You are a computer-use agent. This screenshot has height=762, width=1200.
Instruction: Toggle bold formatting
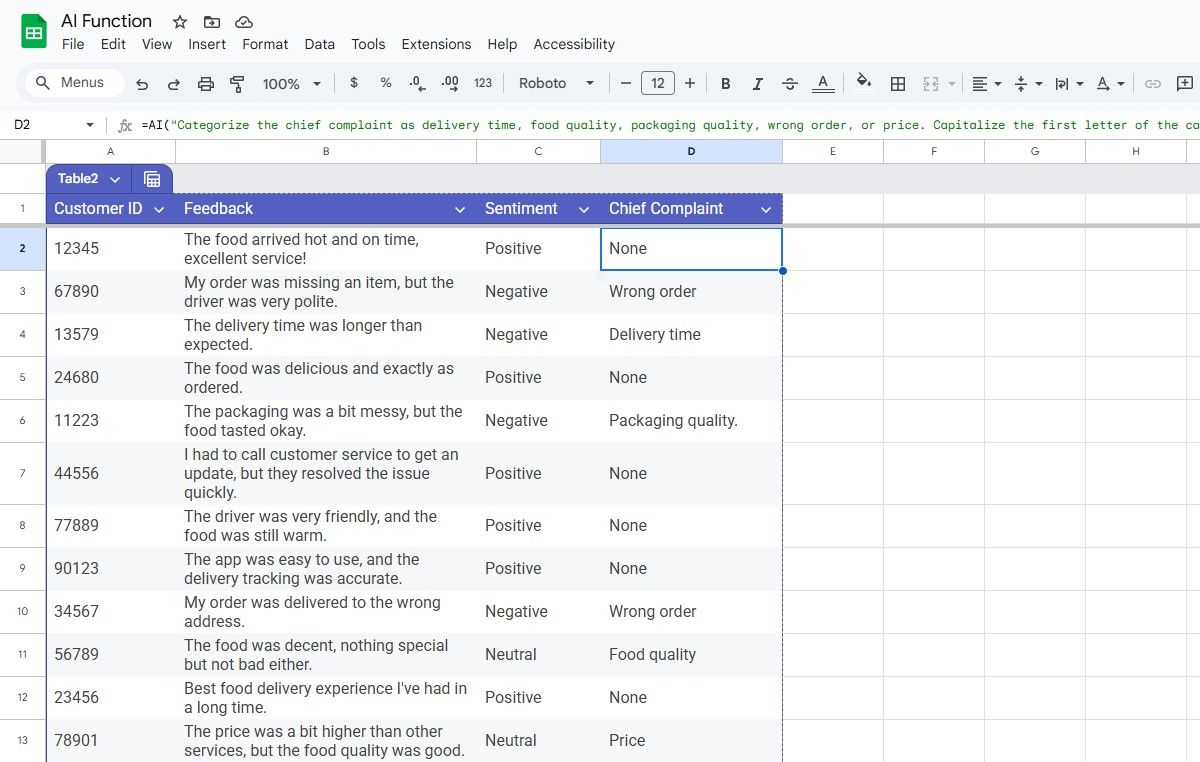pos(726,83)
